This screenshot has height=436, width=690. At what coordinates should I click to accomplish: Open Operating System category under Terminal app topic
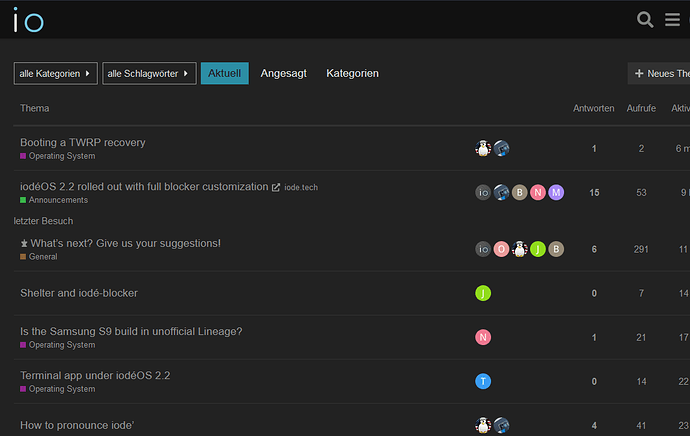click(x=58, y=389)
